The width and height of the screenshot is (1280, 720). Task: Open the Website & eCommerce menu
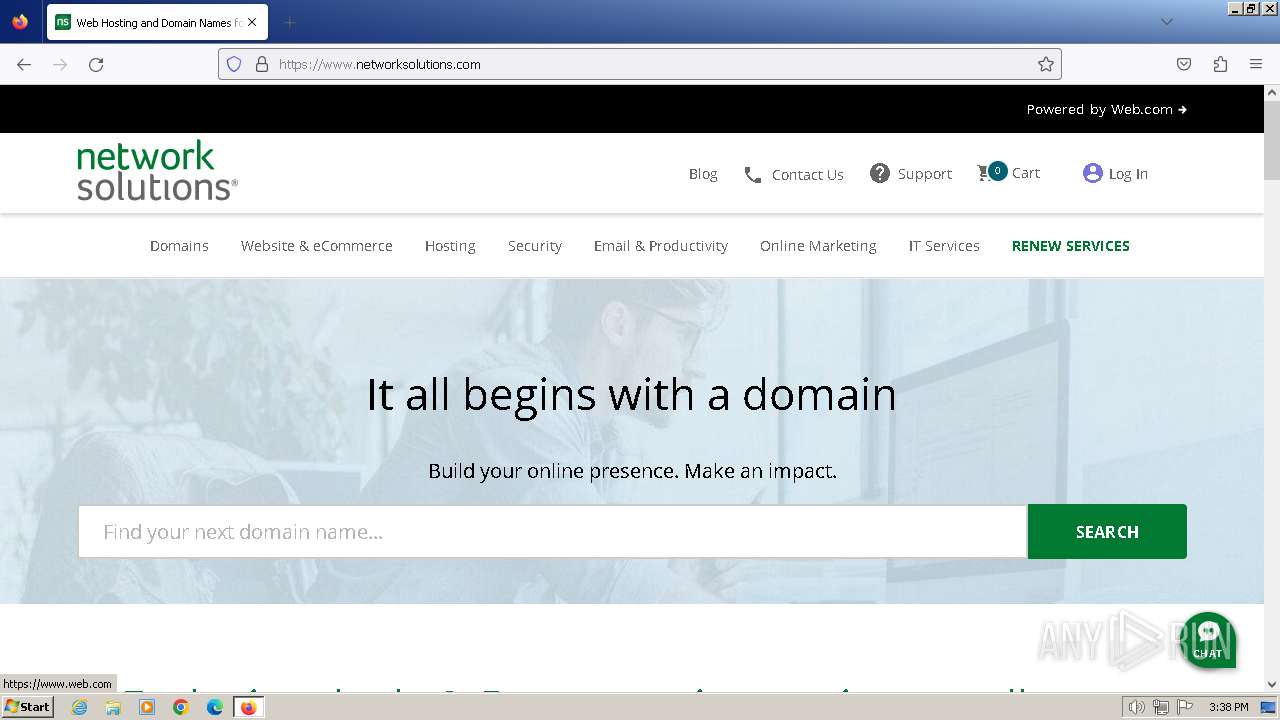pyautogui.click(x=317, y=246)
